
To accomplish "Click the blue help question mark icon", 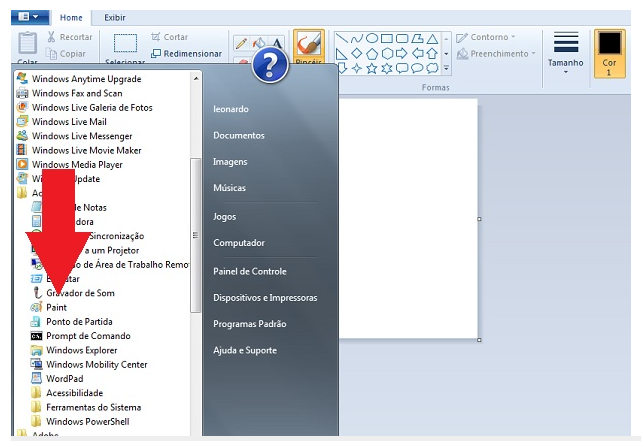I will pos(270,65).
